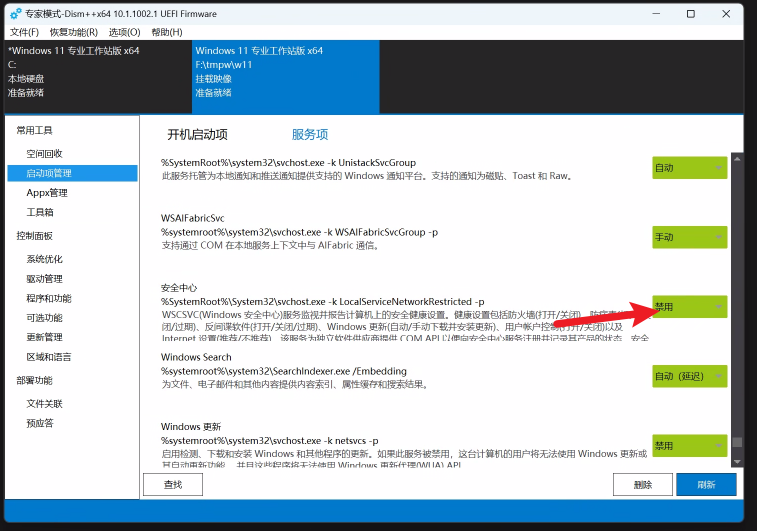Open the 帮助(H) menu
The width and height of the screenshot is (757, 531).
point(167,32)
